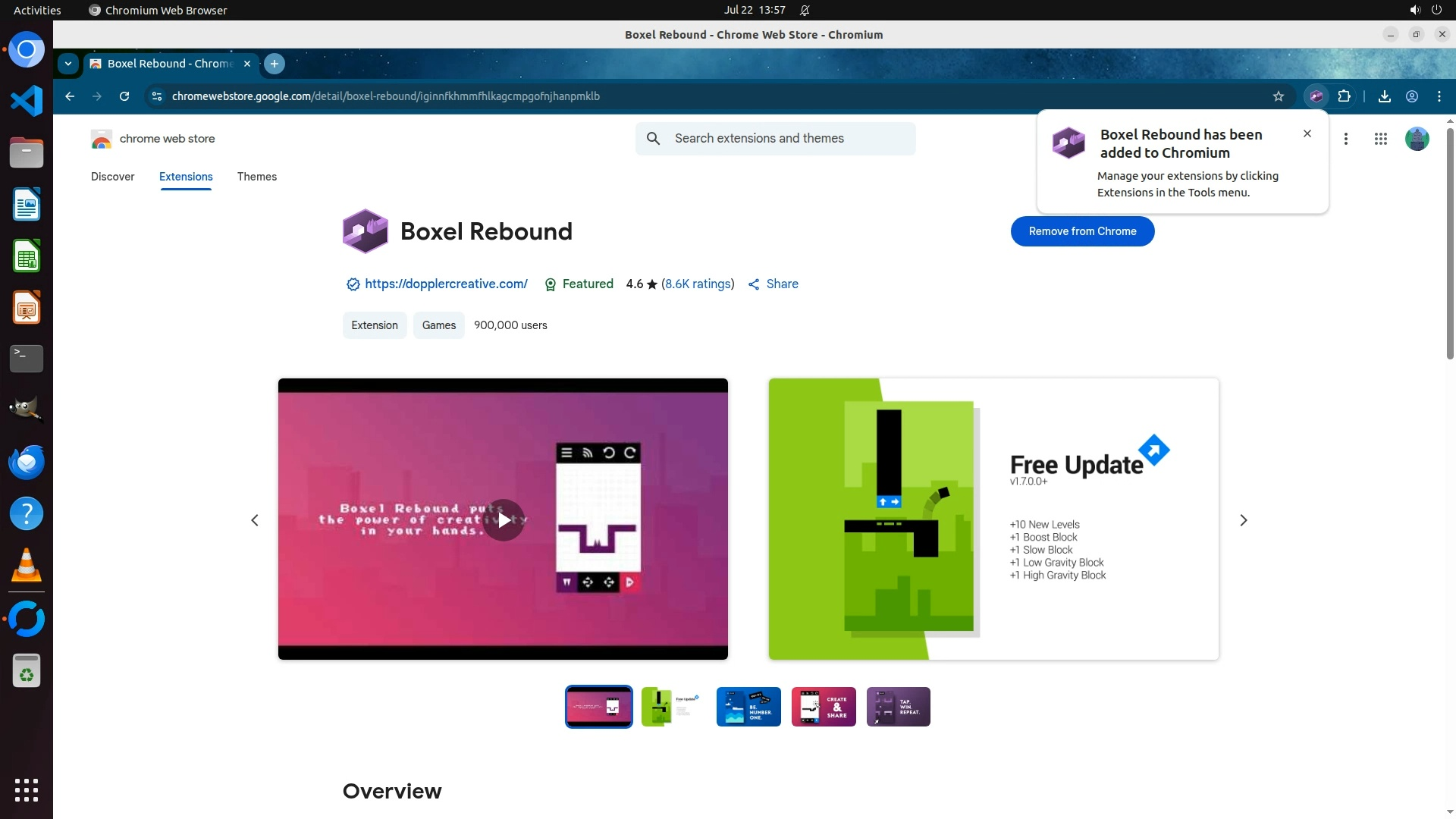Show next screenshot with right chevron
This screenshot has width=1456, height=819.
(1243, 520)
